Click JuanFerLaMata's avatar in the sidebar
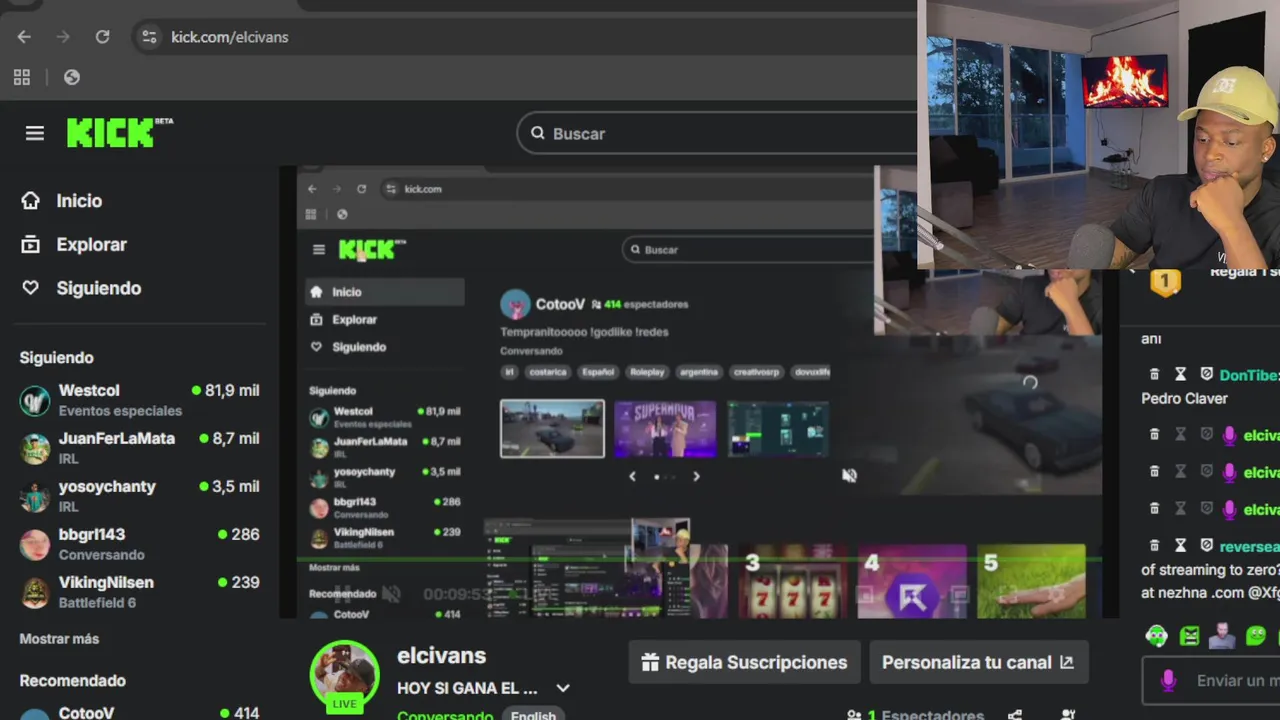This screenshot has height=720, width=1280. 35,448
